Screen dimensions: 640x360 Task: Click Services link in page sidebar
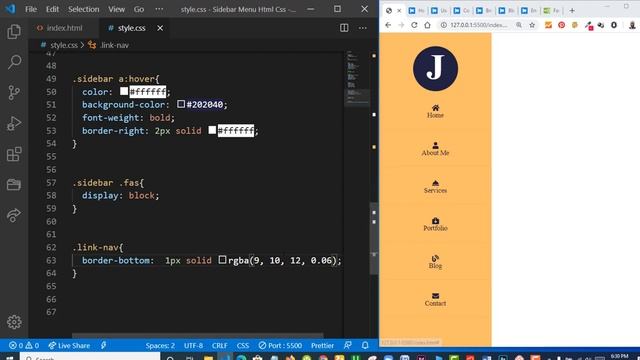tap(435, 187)
